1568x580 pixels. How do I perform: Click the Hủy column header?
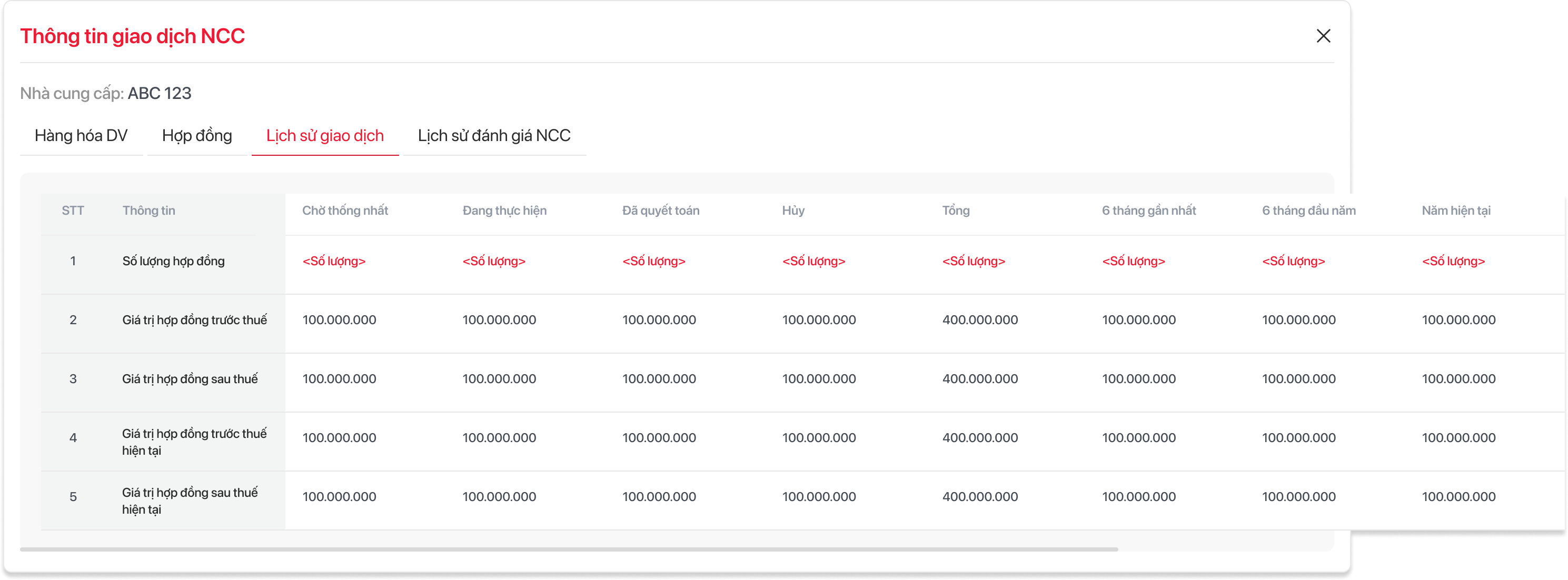point(793,211)
